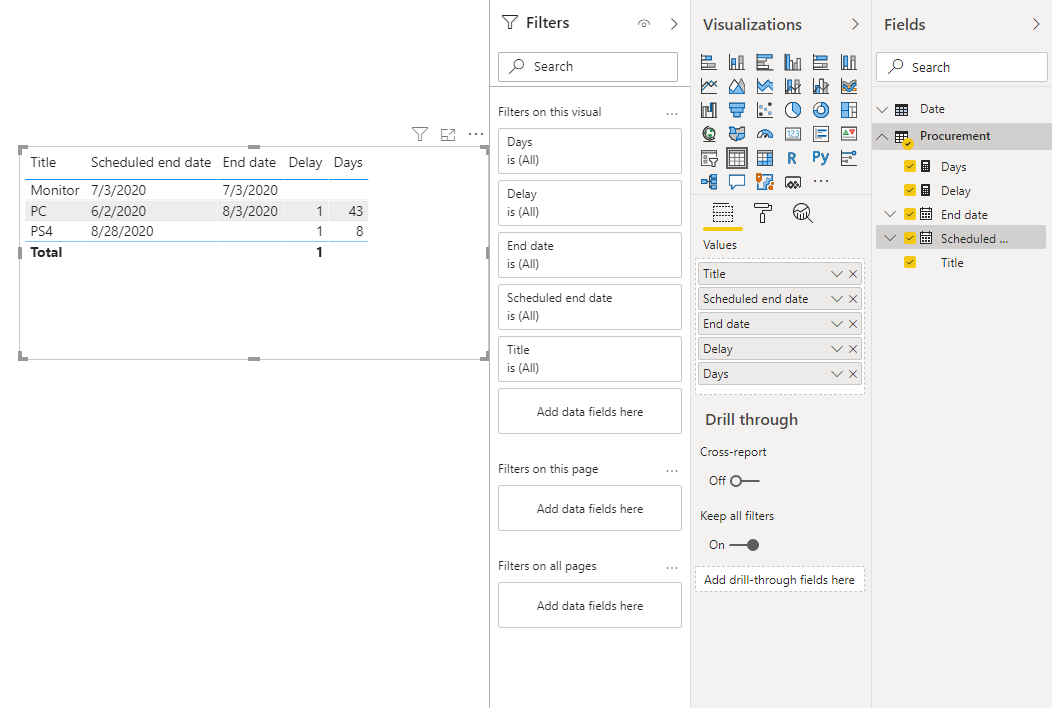This screenshot has height=708, width=1052.
Task: Open Filters on this visual options menu
Action: [672, 113]
